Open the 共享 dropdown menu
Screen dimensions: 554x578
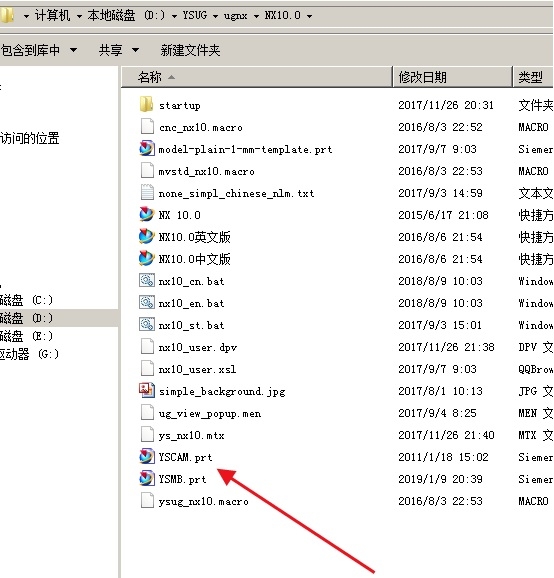119,50
